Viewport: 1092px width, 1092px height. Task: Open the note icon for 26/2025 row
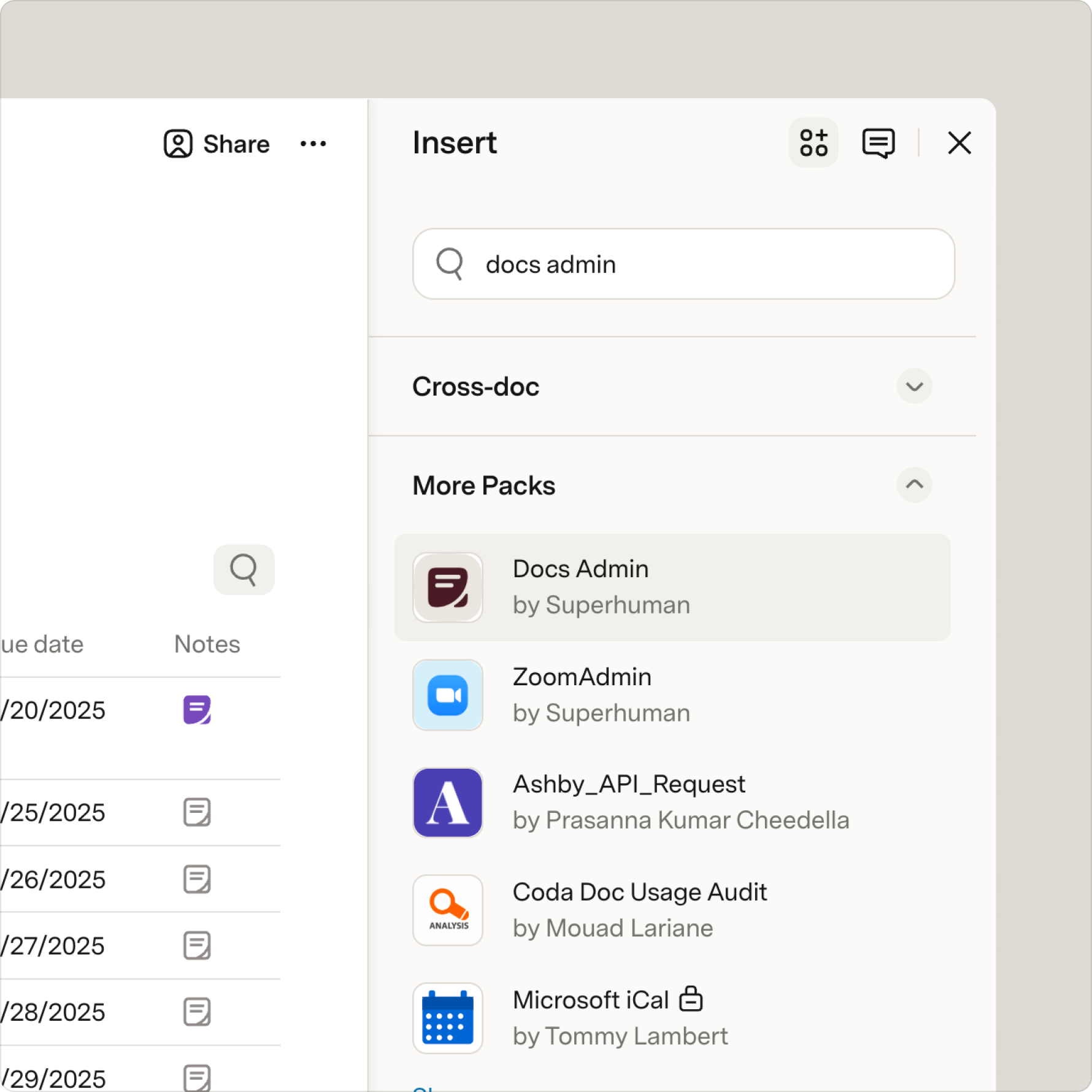197,879
